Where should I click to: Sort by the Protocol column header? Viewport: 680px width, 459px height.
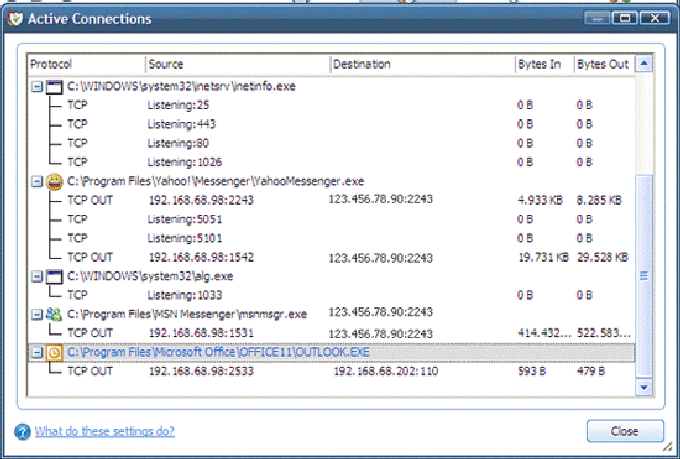point(86,64)
